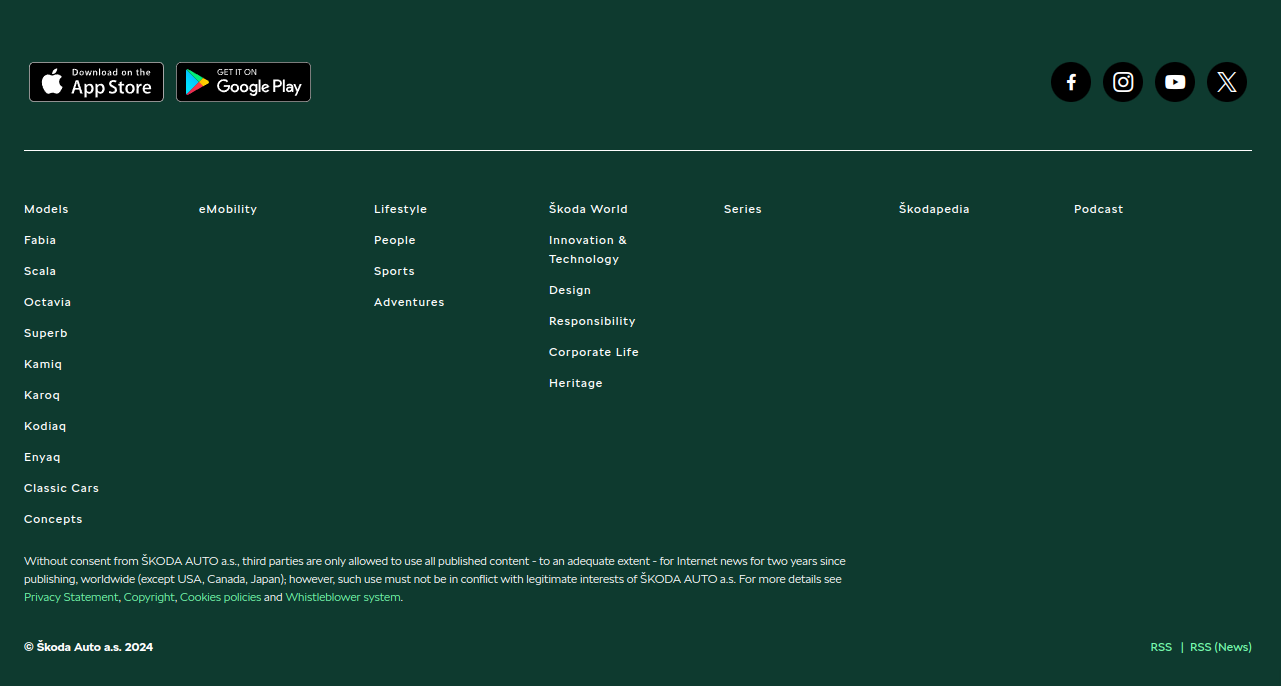Go to Innovation & Technology

click(x=588, y=249)
